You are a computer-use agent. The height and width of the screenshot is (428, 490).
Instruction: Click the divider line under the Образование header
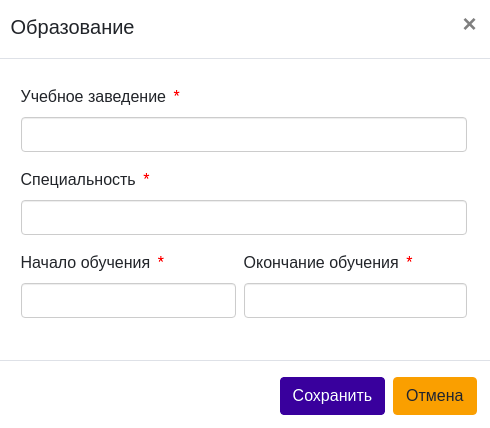[x=245, y=58]
